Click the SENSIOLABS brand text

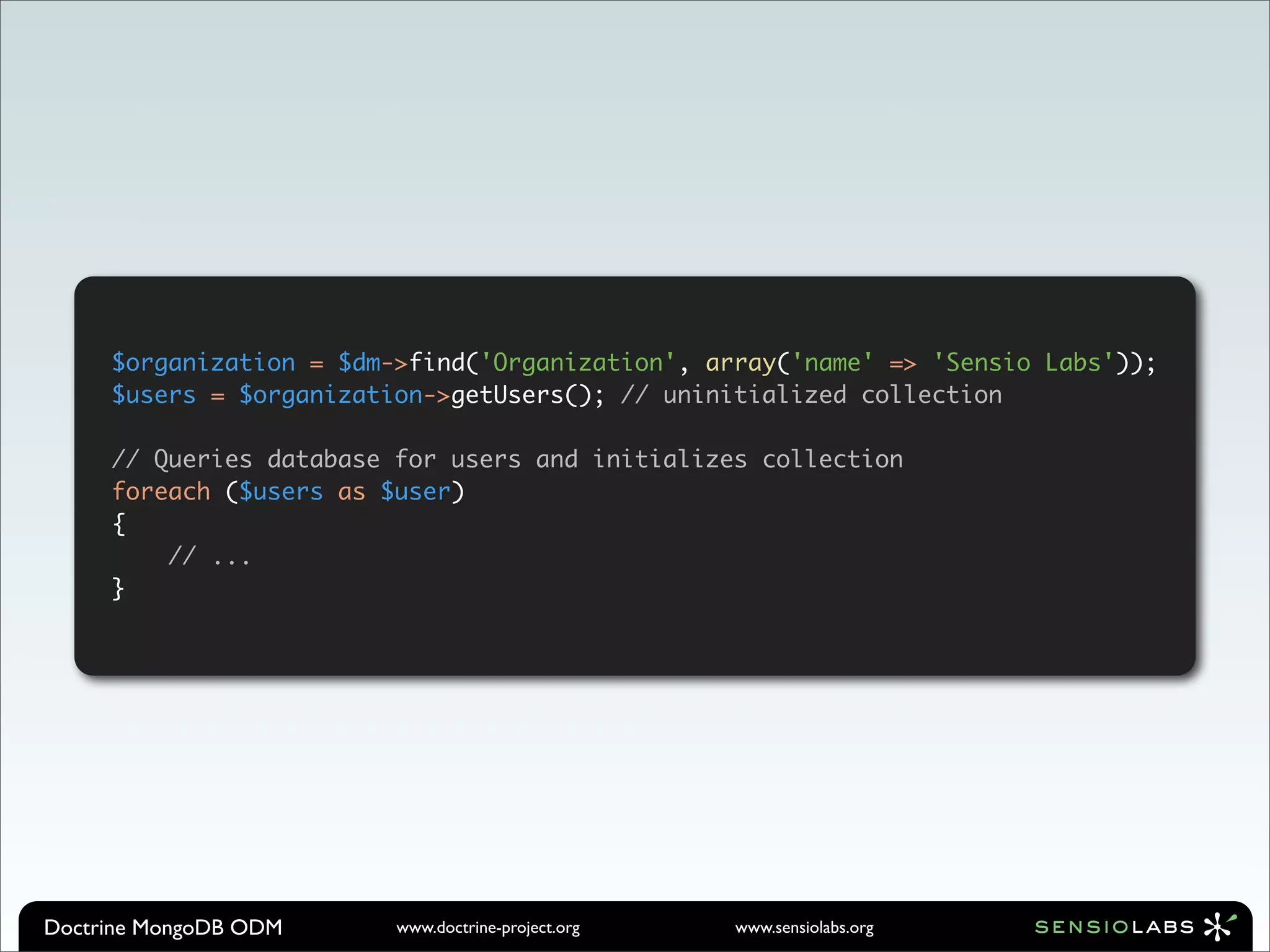pyautogui.click(x=1114, y=927)
